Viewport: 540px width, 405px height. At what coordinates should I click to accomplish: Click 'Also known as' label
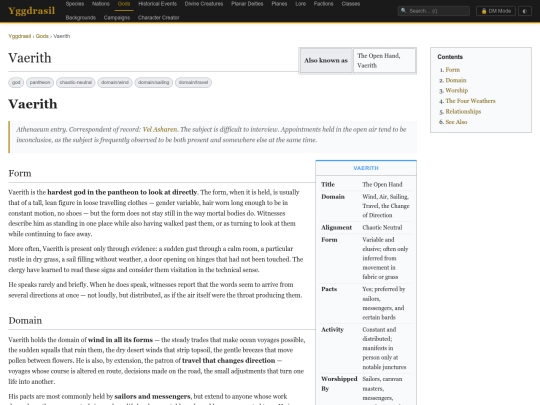click(x=326, y=60)
